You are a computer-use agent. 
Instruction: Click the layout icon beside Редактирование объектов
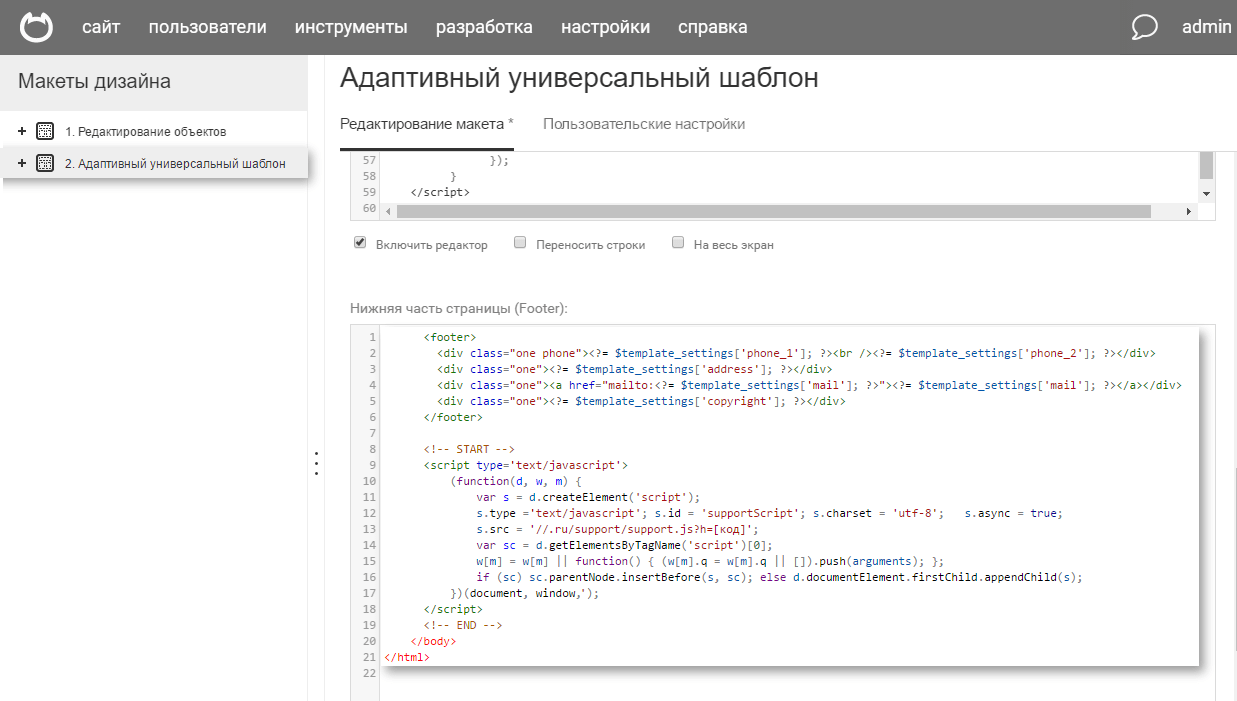pyautogui.click(x=44, y=131)
